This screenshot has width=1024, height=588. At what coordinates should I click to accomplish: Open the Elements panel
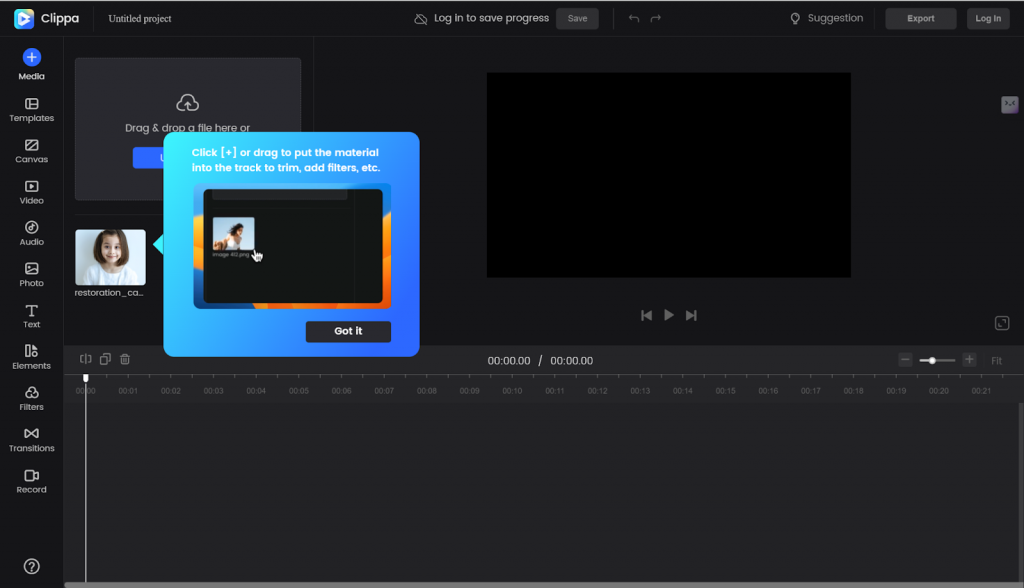tap(31, 357)
